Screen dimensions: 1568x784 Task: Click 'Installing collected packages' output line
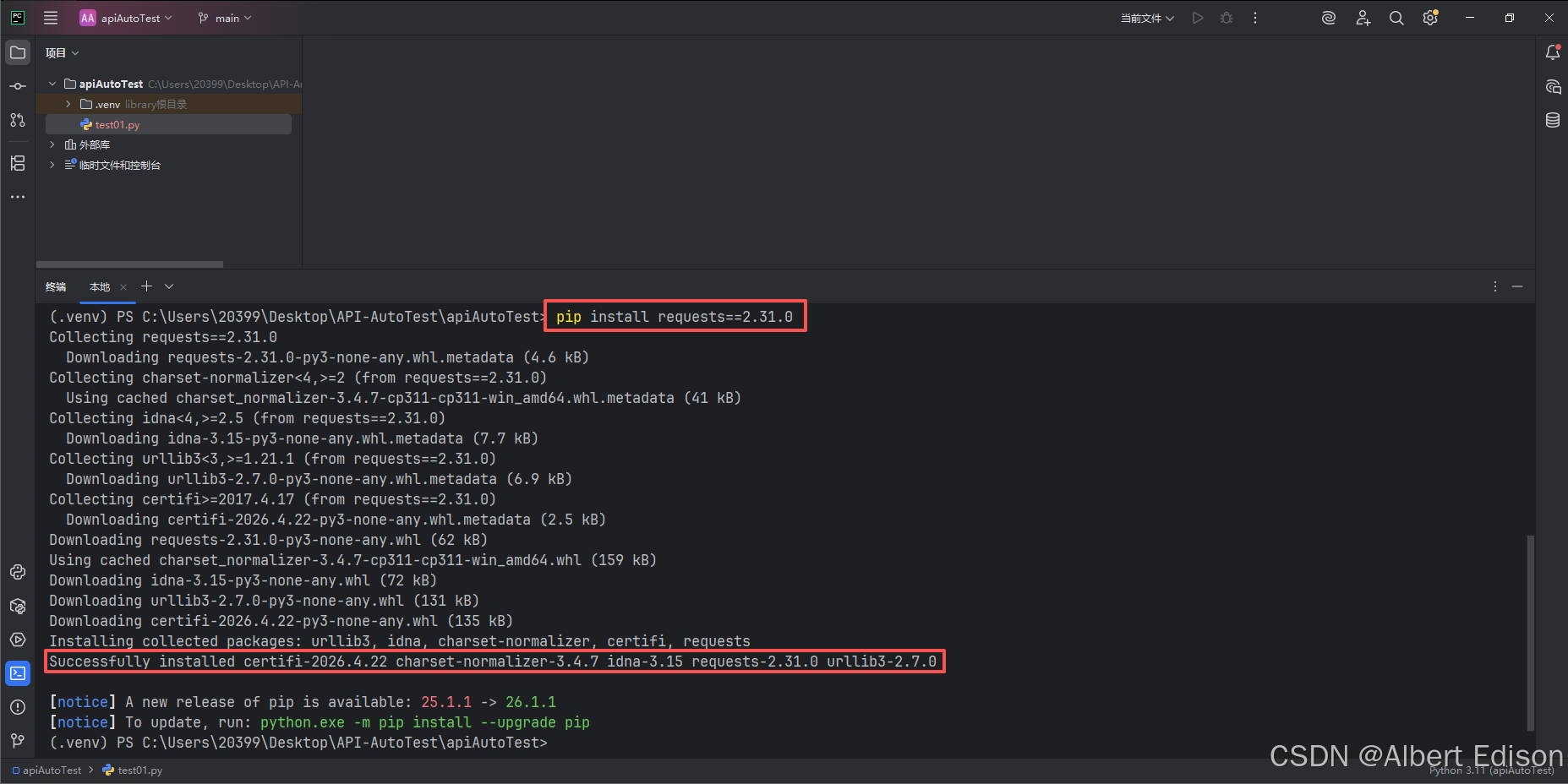400,641
